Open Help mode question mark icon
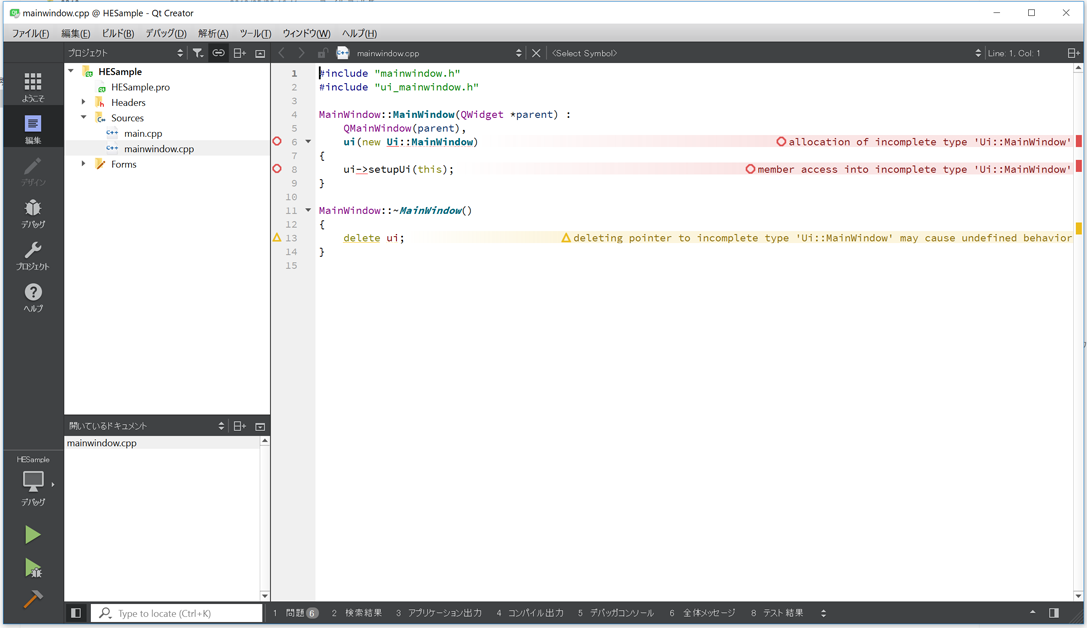 pyautogui.click(x=33, y=297)
